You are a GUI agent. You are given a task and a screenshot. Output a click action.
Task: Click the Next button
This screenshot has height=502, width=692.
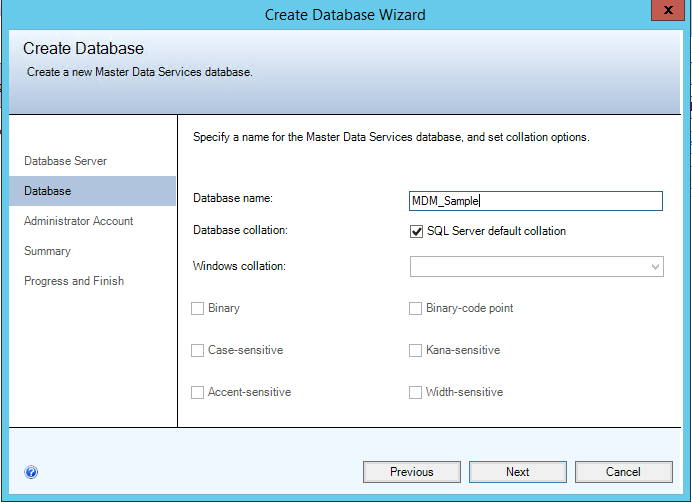pos(518,472)
